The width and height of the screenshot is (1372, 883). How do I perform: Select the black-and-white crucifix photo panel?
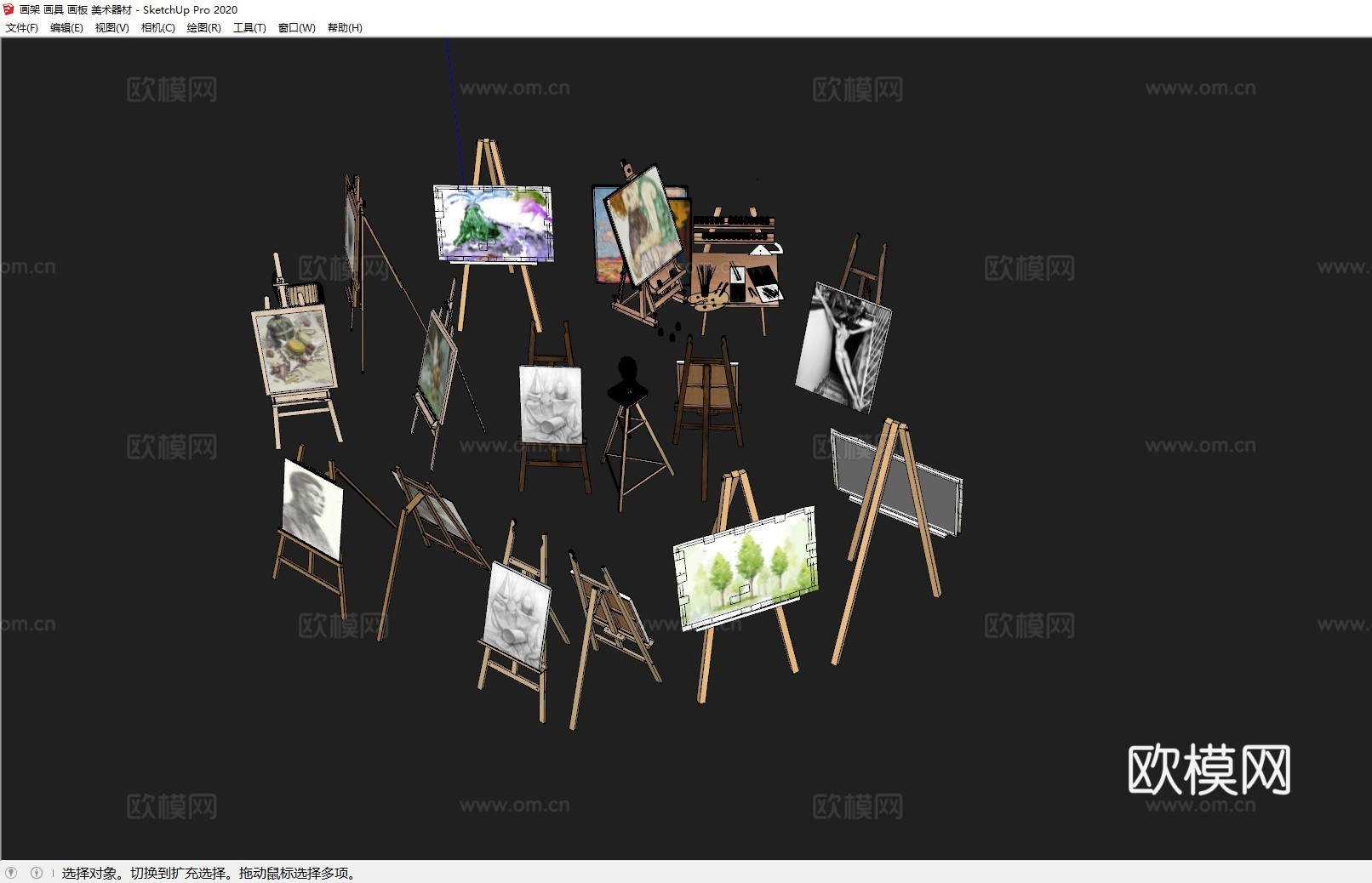coord(844,347)
